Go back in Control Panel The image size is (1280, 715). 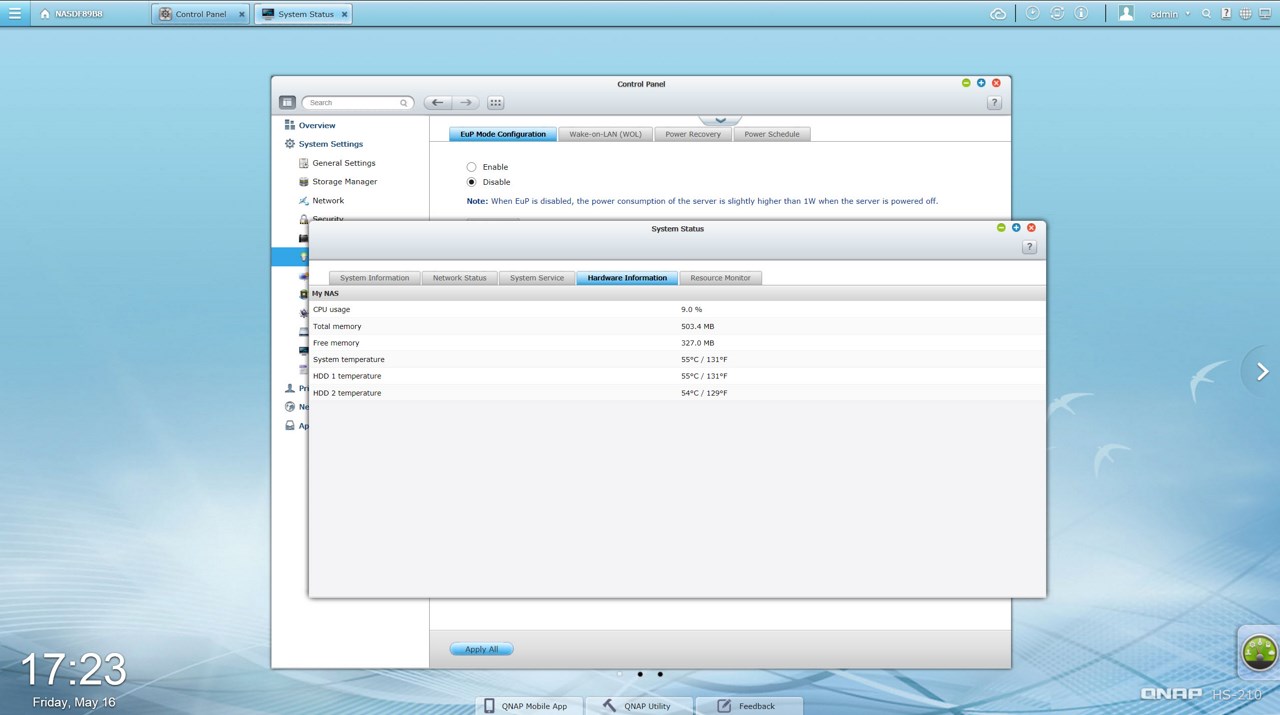(437, 102)
